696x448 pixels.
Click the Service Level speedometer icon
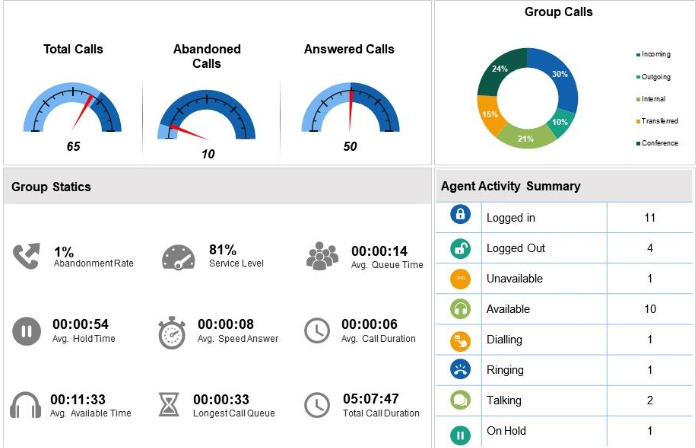point(177,257)
